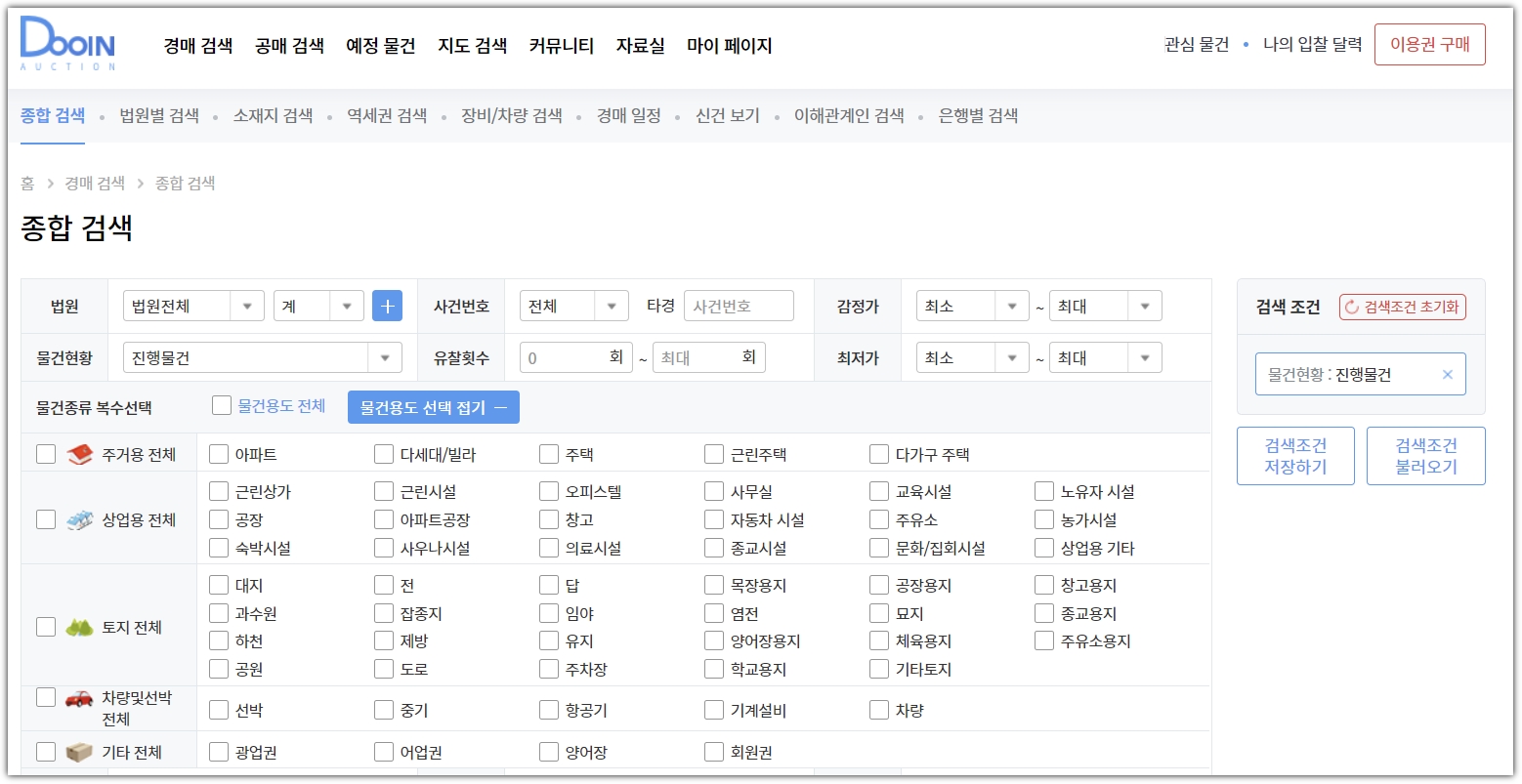The width and height of the screenshot is (1522, 784).
Task: Switch to the 공매 검색 menu
Action: click(289, 45)
